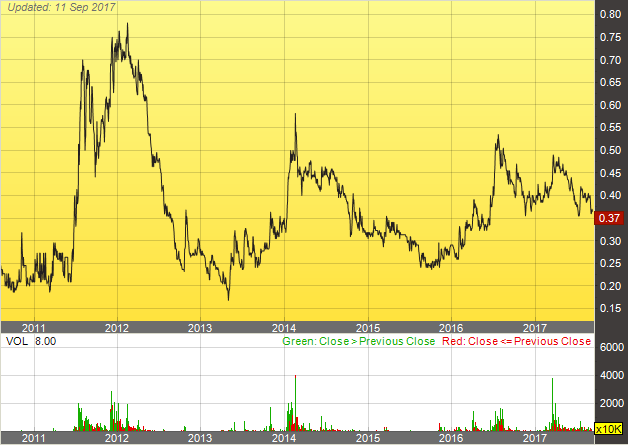The image size is (628, 445).
Task: Select 2012 on the price chart time axis
Action: click(118, 327)
